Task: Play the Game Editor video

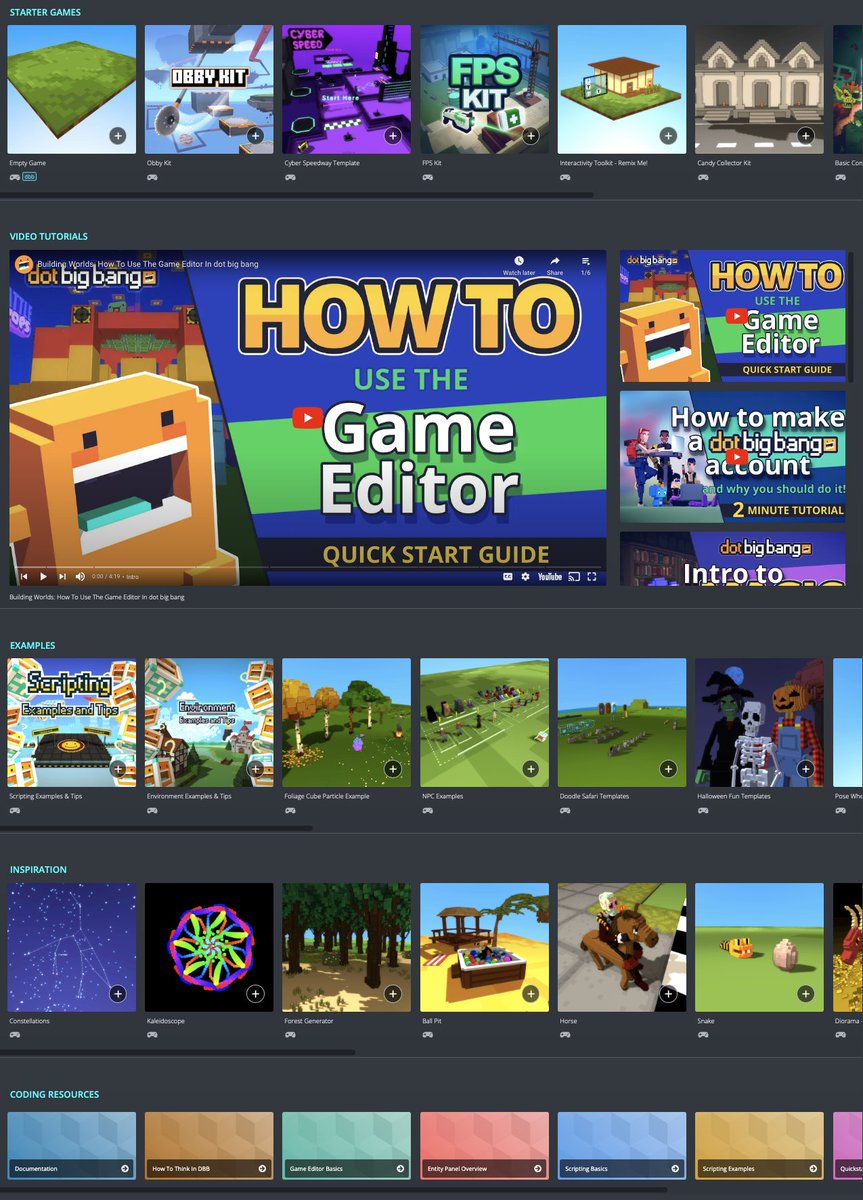Action: [x=43, y=577]
